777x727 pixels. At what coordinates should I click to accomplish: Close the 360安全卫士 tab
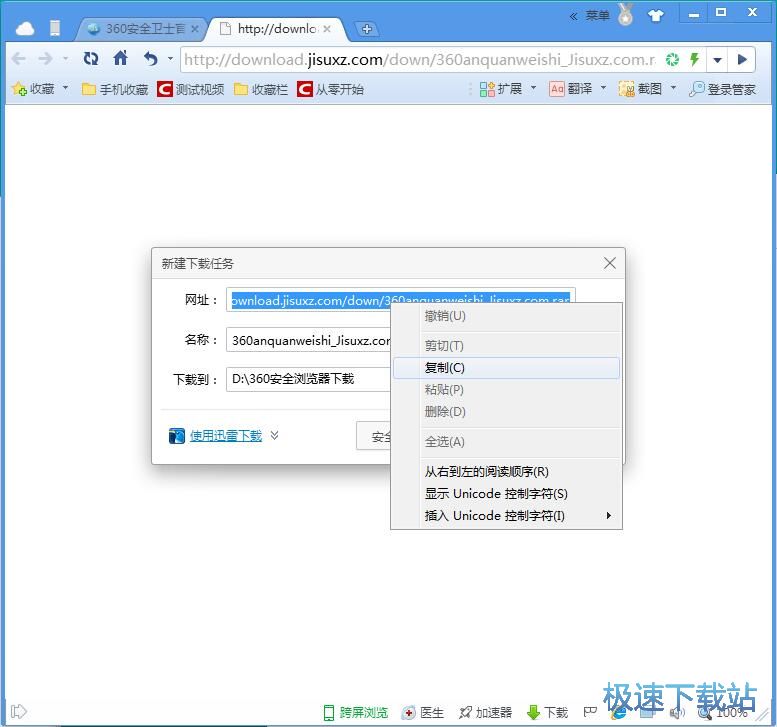195,29
